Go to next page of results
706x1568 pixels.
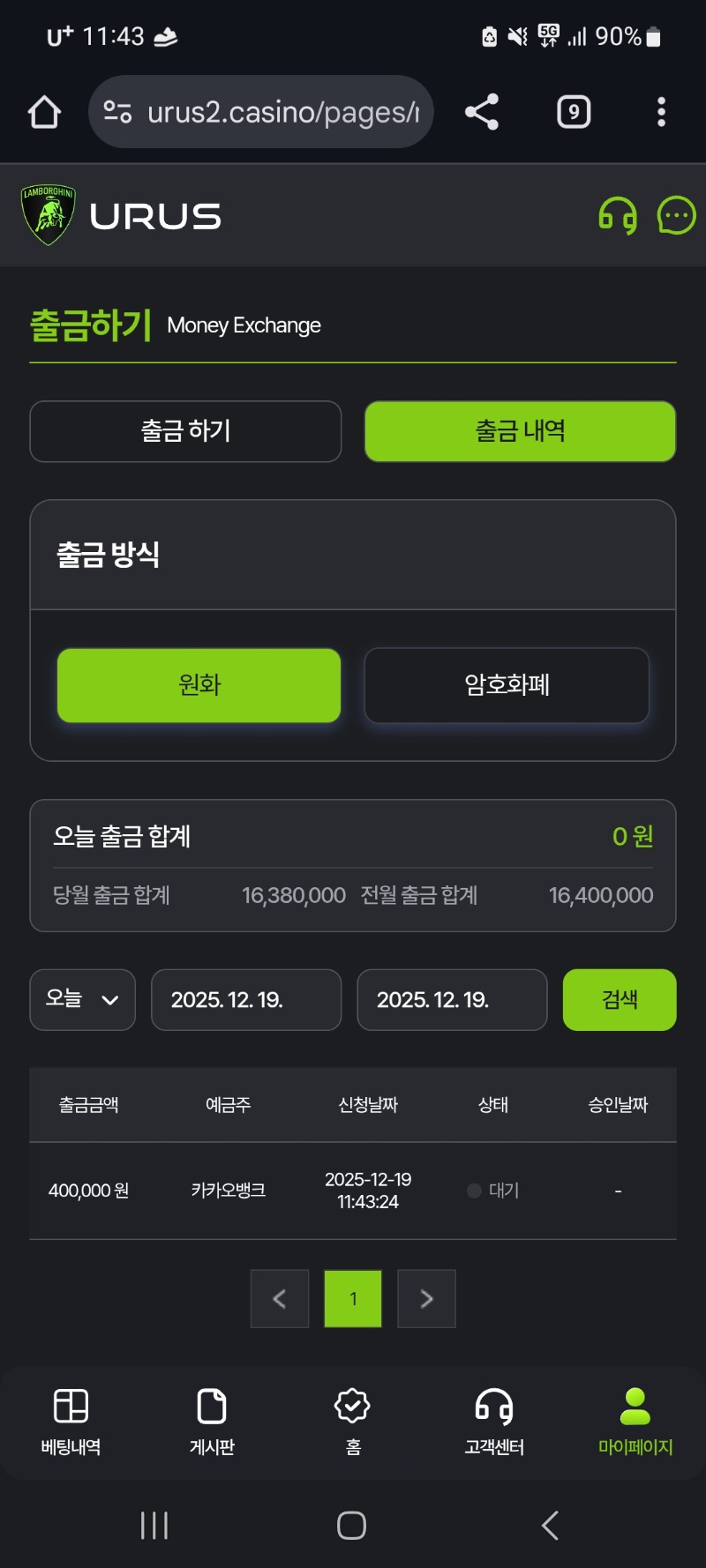click(x=426, y=1298)
